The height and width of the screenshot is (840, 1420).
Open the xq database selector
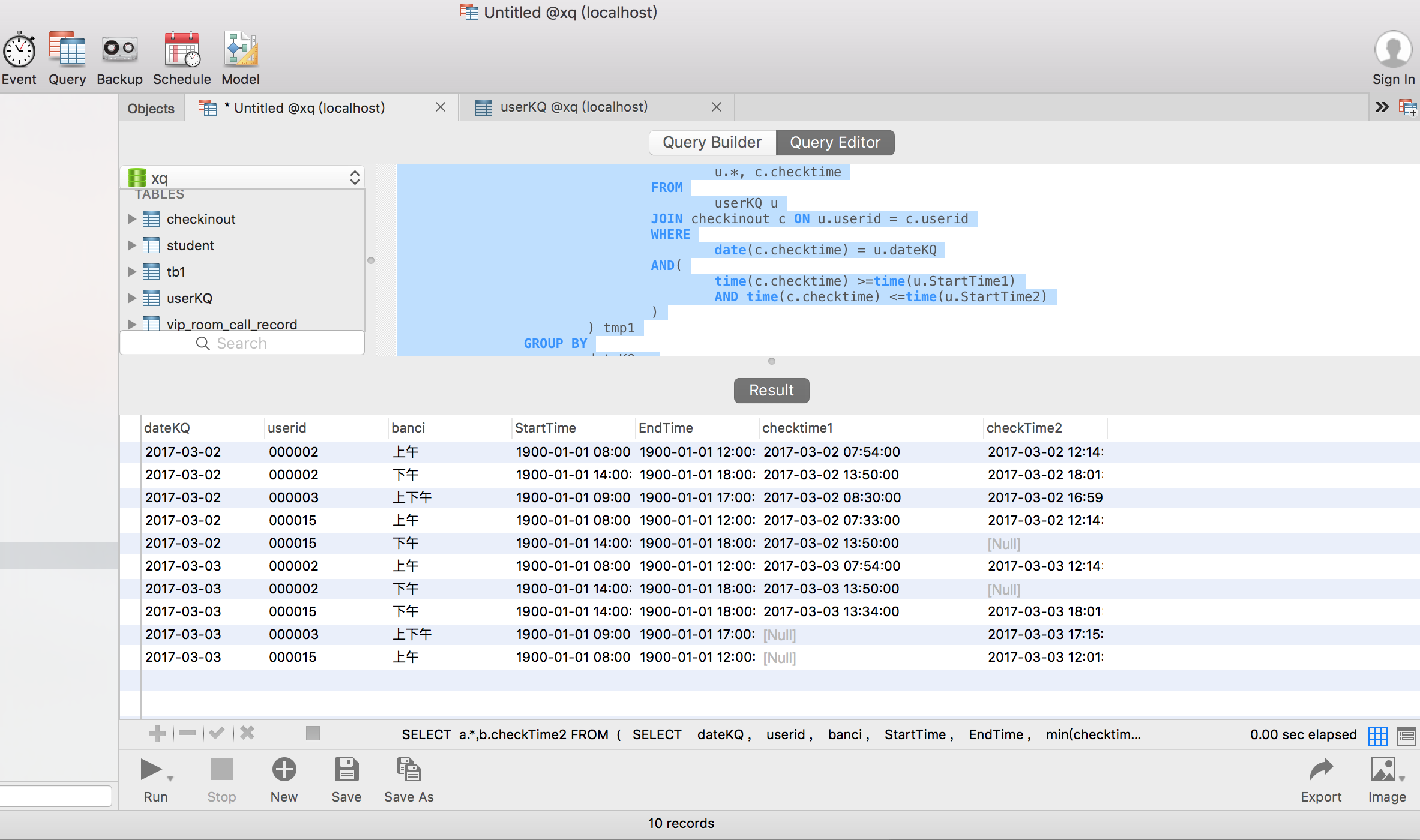pos(242,178)
